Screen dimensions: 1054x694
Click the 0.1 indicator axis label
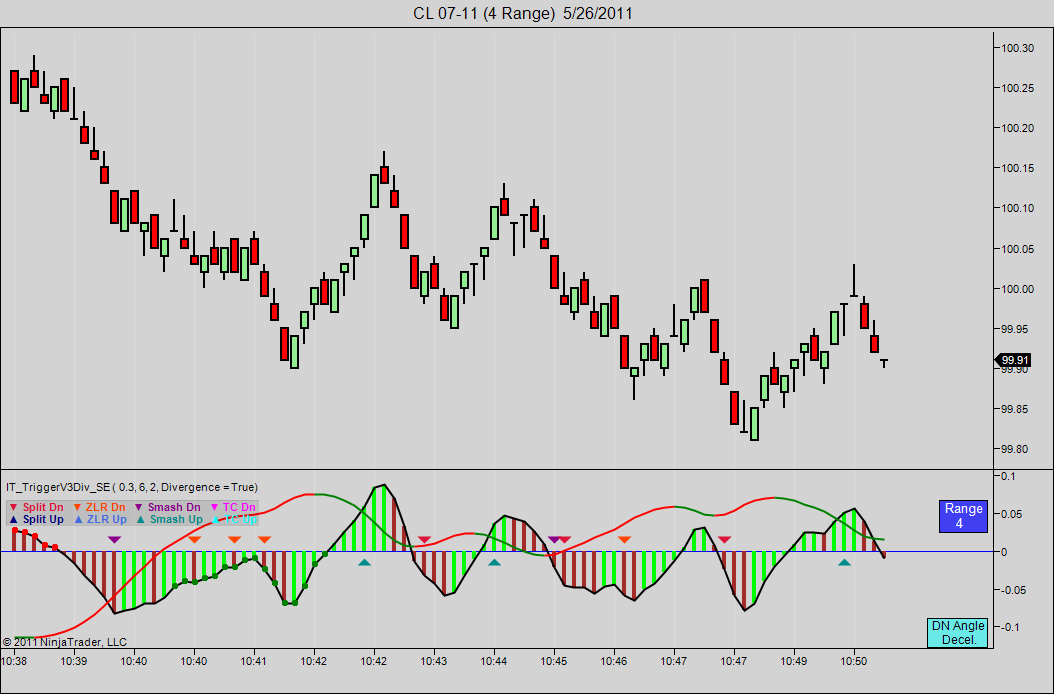(x=1008, y=477)
